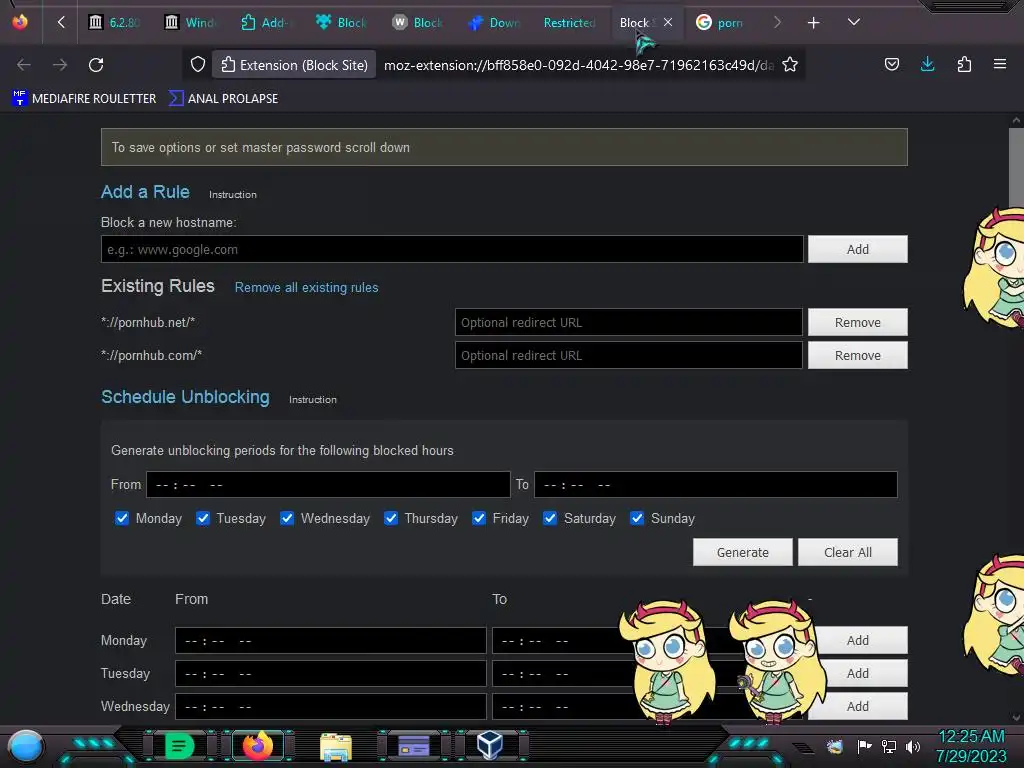The image size is (1024, 768).
Task: Open a new tab with plus
Action: click(813, 23)
